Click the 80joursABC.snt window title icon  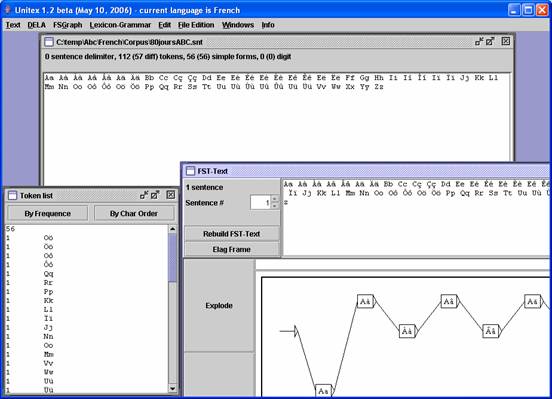[49, 42]
